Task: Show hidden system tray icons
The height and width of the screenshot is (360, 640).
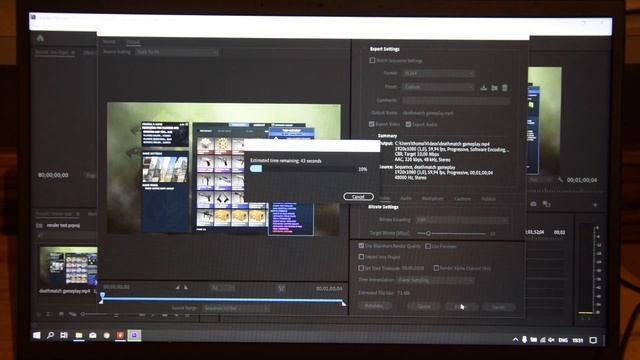Action: point(515,340)
